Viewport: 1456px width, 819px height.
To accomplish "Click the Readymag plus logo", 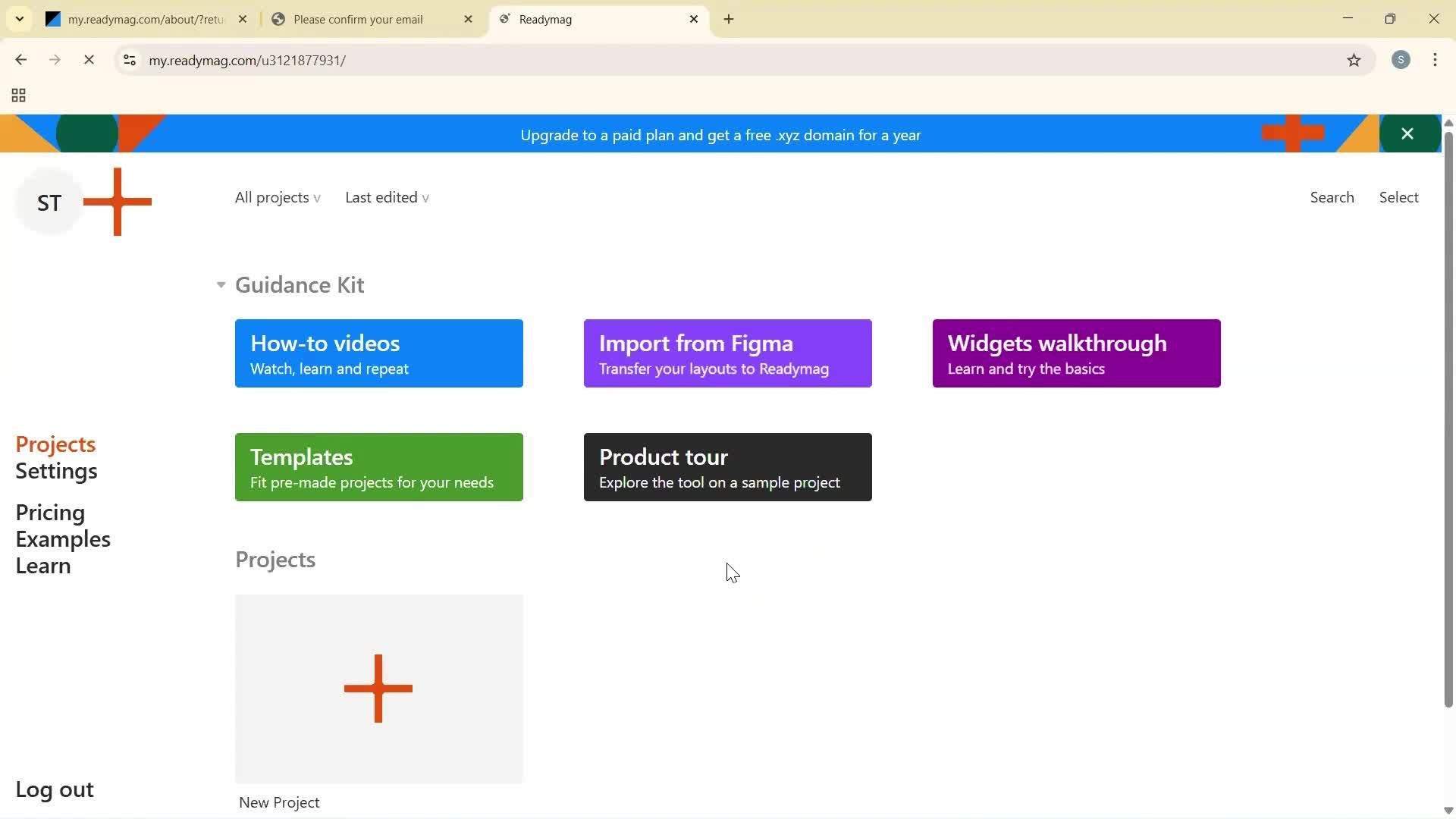I will click(x=118, y=202).
